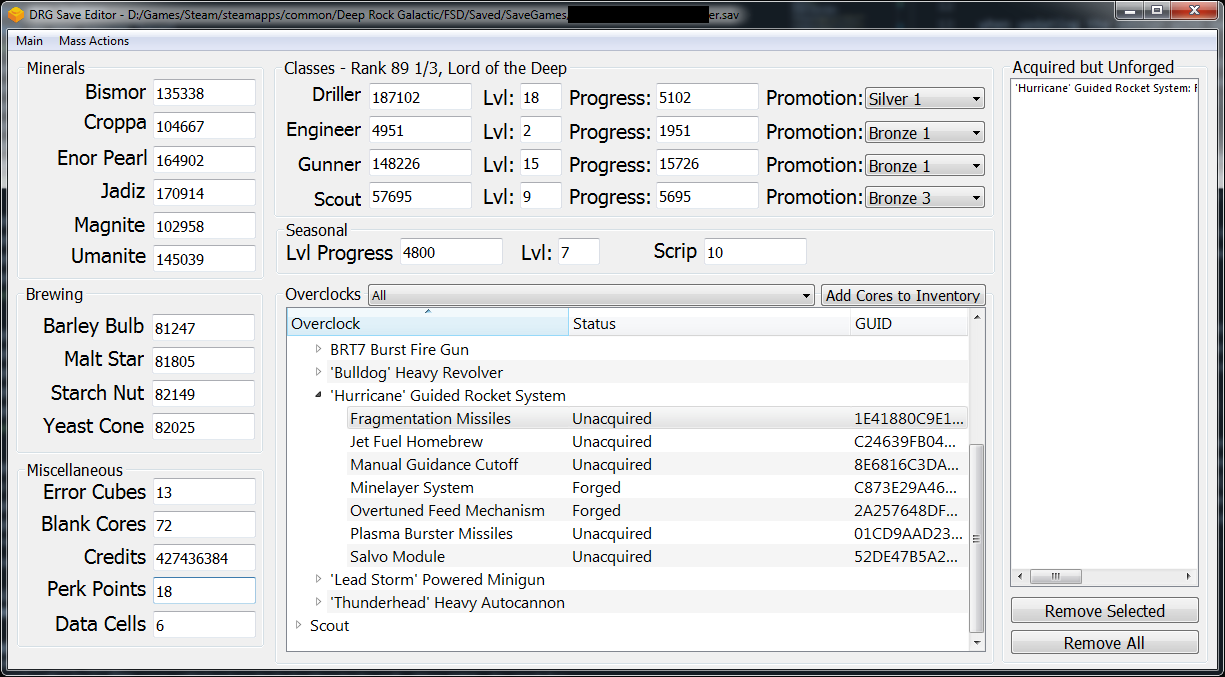The height and width of the screenshot is (677, 1225).
Task: Open the Main menu
Action: point(29,41)
